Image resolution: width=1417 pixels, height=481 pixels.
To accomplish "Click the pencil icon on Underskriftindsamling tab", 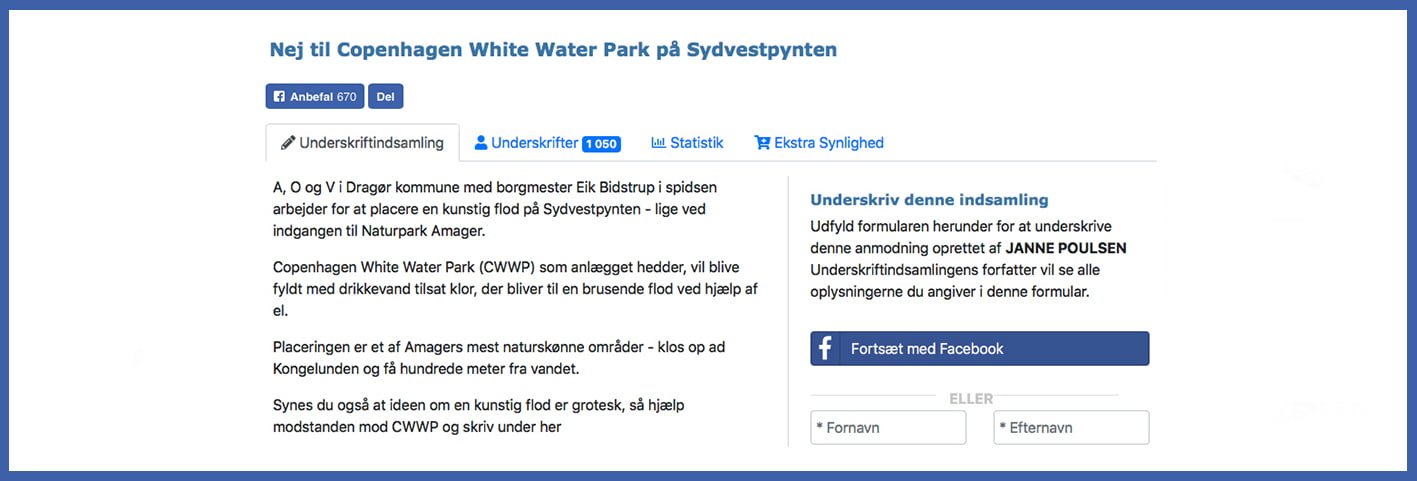I will click(x=288, y=142).
